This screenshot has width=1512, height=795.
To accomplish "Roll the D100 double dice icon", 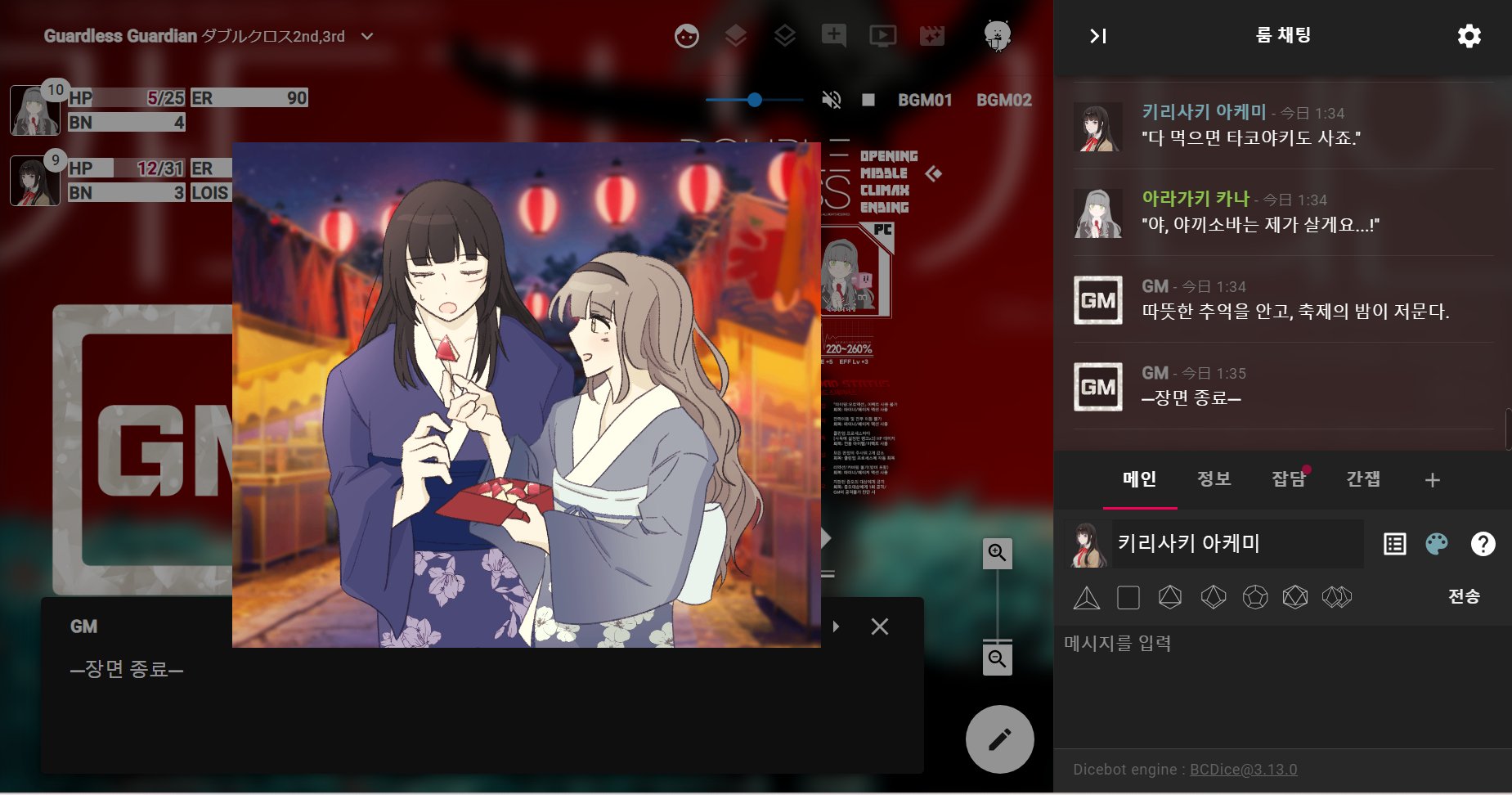I will 1337,597.
